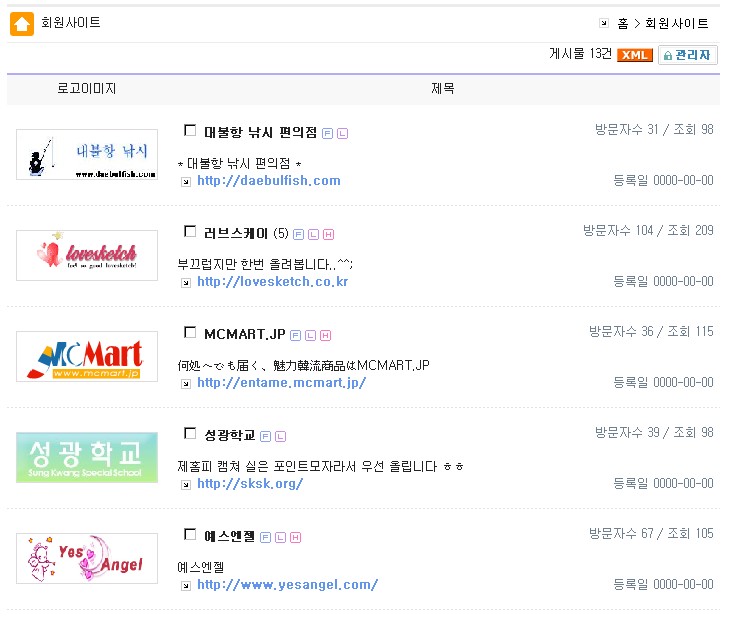The image size is (734, 621).
Task: Click the orange home icon beside 회원사이트
Action: [x=21, y=23]
